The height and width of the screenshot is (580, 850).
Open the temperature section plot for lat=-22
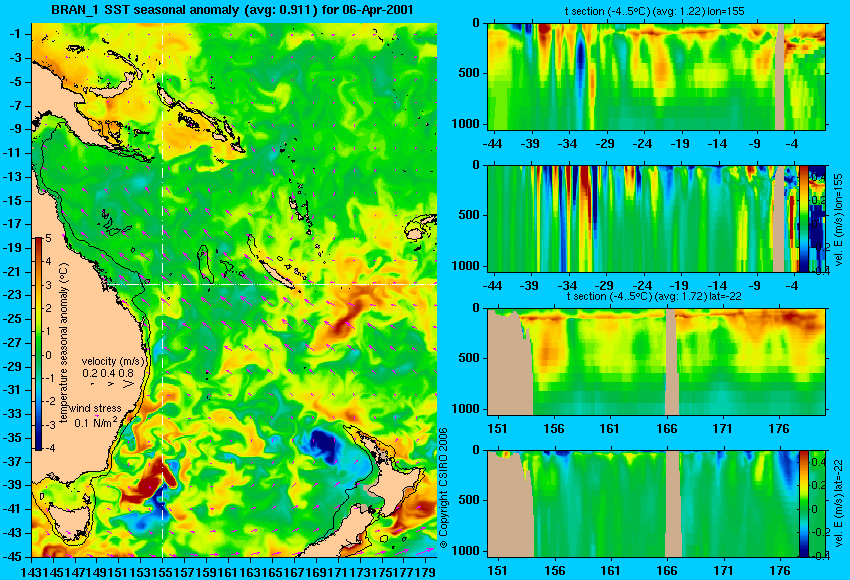click(656, 362)
